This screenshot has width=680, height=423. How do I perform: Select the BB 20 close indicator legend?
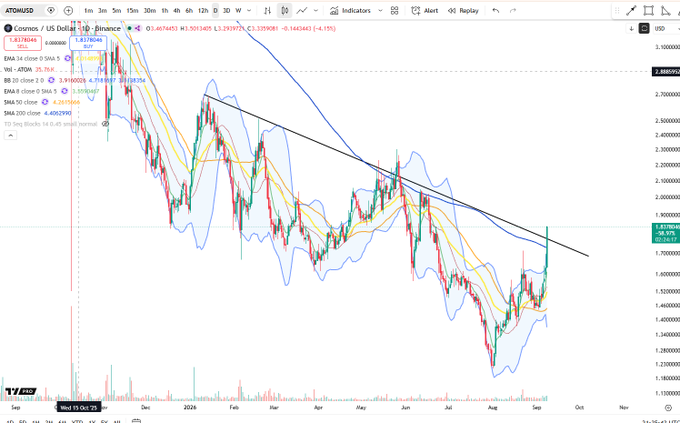click(x=23, y=80)
